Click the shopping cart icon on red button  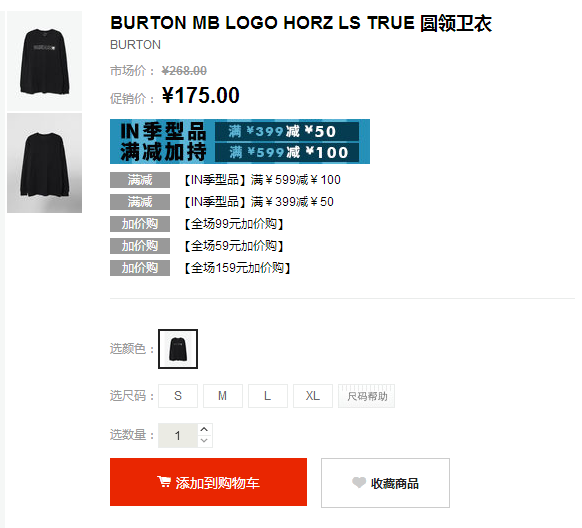[x=164, y=482]
